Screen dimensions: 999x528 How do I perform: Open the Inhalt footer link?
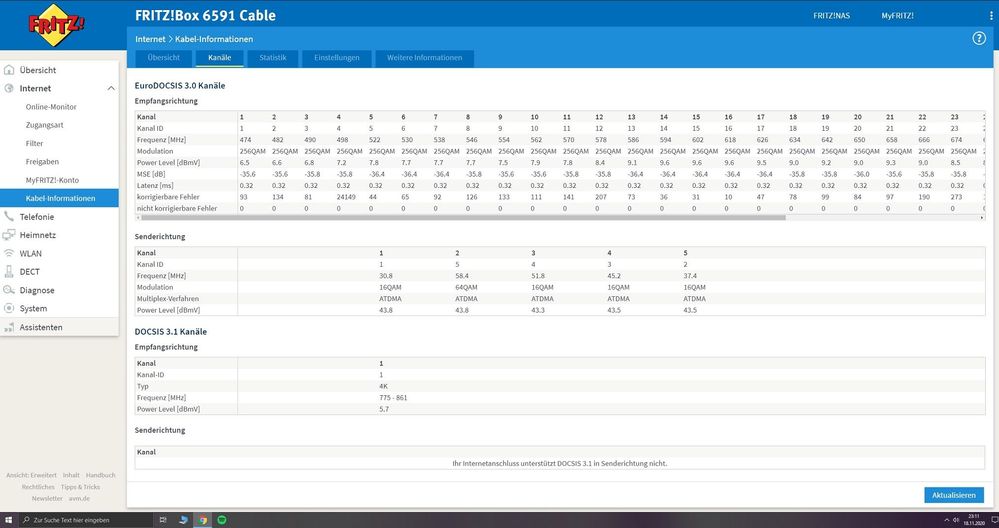click(71, 475)
